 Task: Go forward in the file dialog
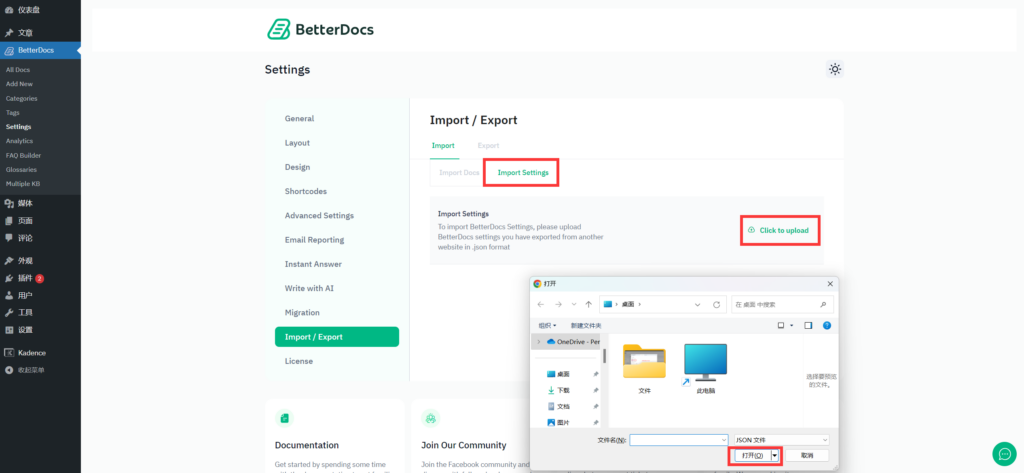[558, 304]
